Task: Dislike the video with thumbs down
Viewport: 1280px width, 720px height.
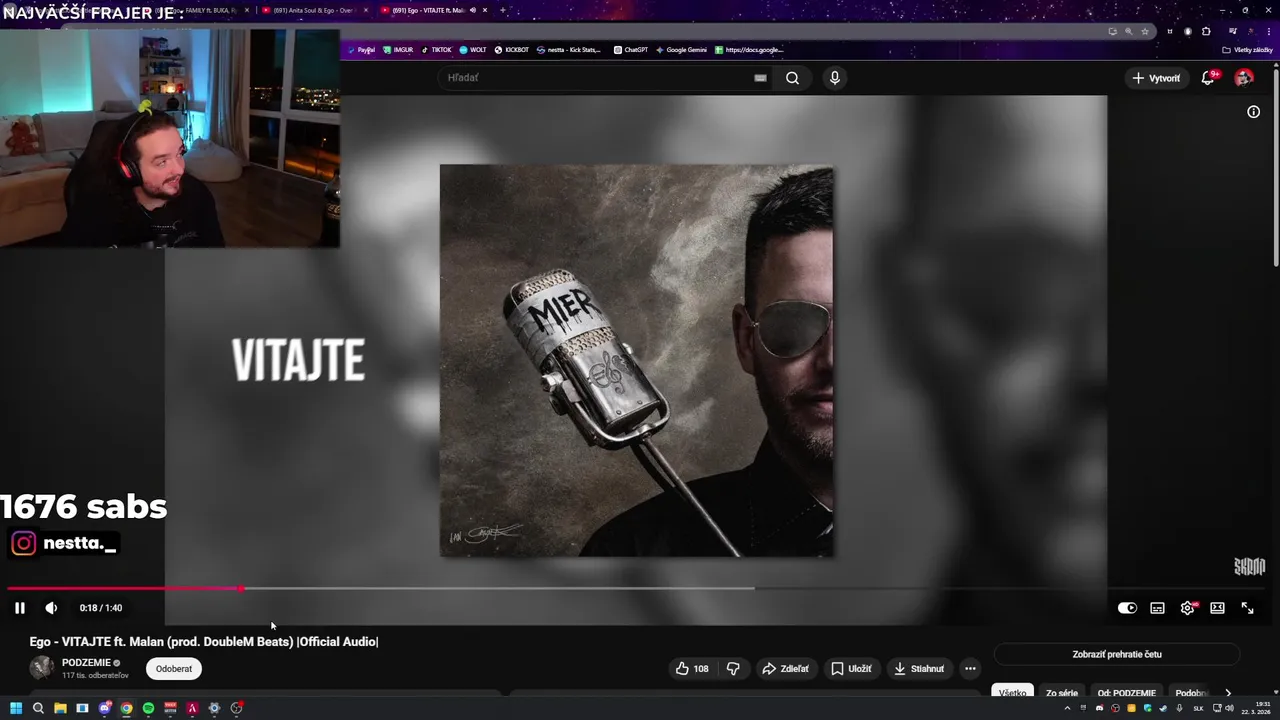Action: pos(733,669)
